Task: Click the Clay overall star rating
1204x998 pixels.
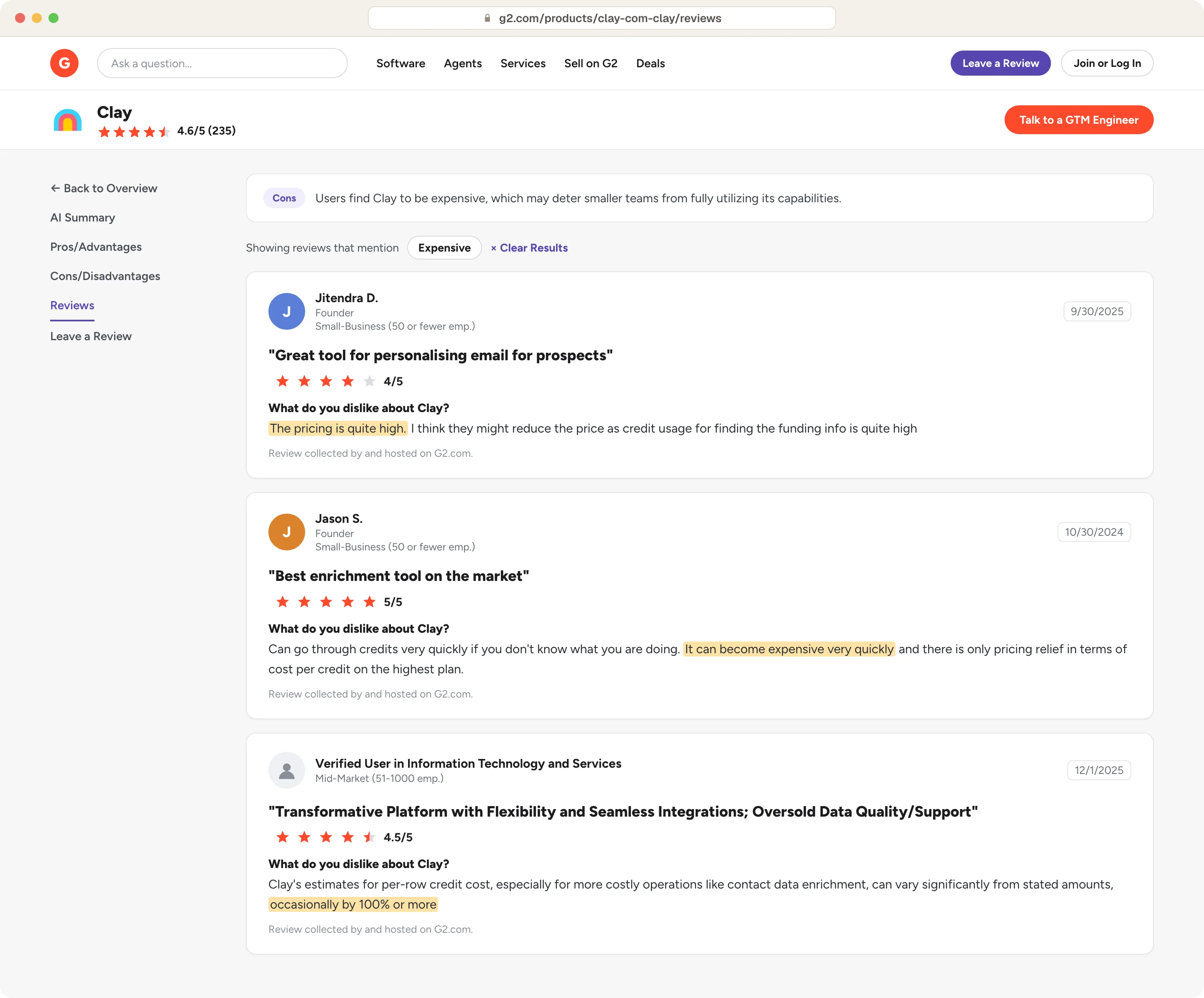Action: tap(134, 131)
